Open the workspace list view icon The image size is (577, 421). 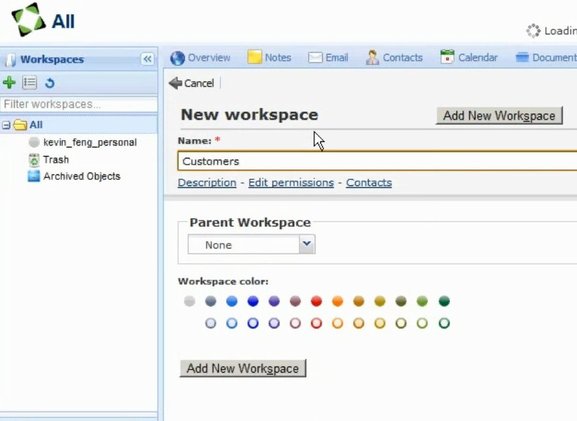[x=29, y=82]
